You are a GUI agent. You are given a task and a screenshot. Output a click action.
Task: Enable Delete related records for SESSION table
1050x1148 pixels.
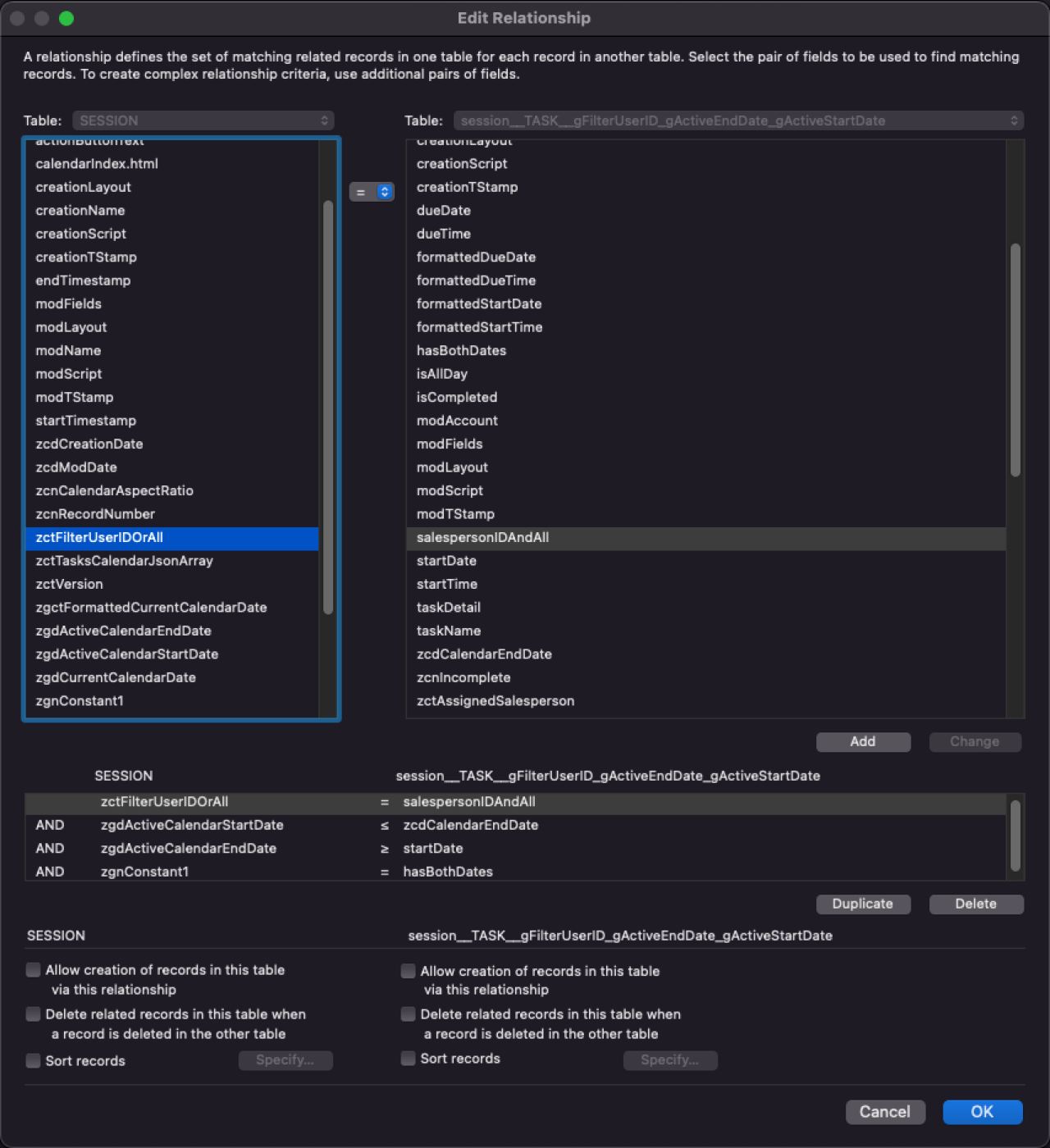[x=33, y=1014]
